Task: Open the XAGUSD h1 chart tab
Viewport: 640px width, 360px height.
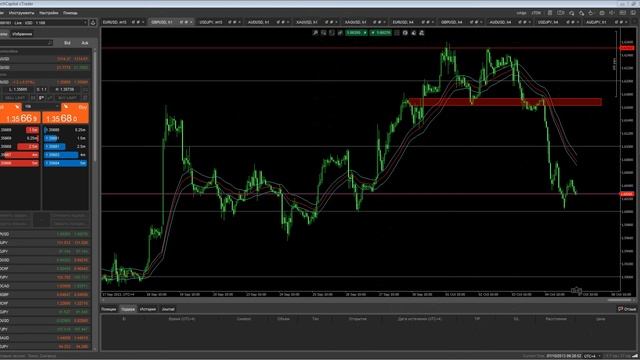Action: [307, 22]
